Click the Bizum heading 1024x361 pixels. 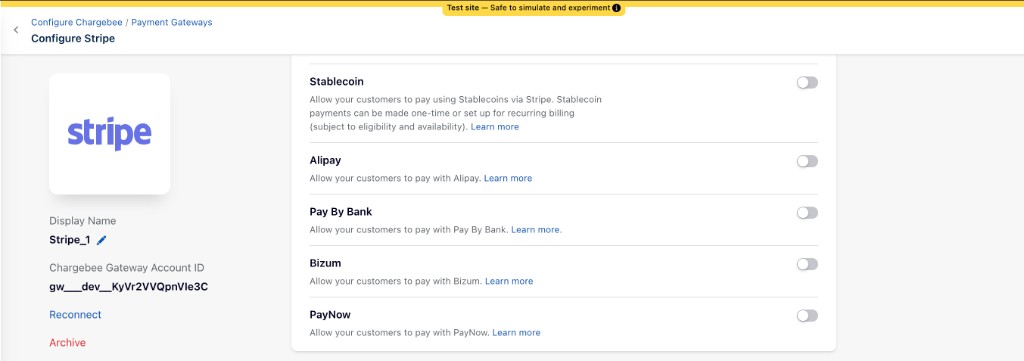click(325, 263)
